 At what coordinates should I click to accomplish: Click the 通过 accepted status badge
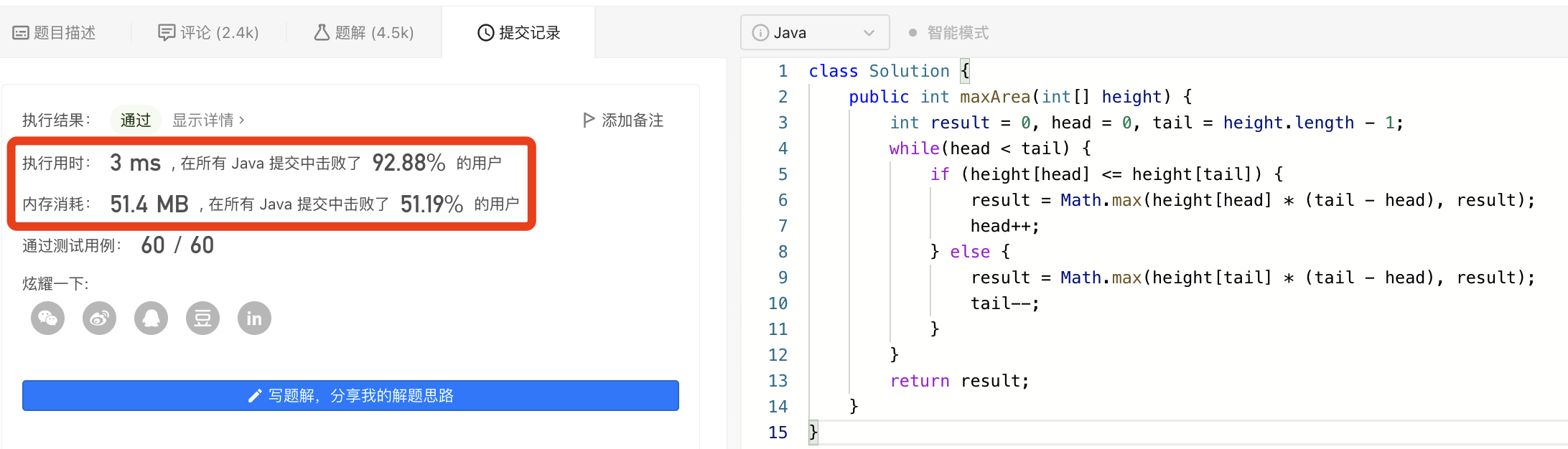pyautogui.click(x=136, y=120)
